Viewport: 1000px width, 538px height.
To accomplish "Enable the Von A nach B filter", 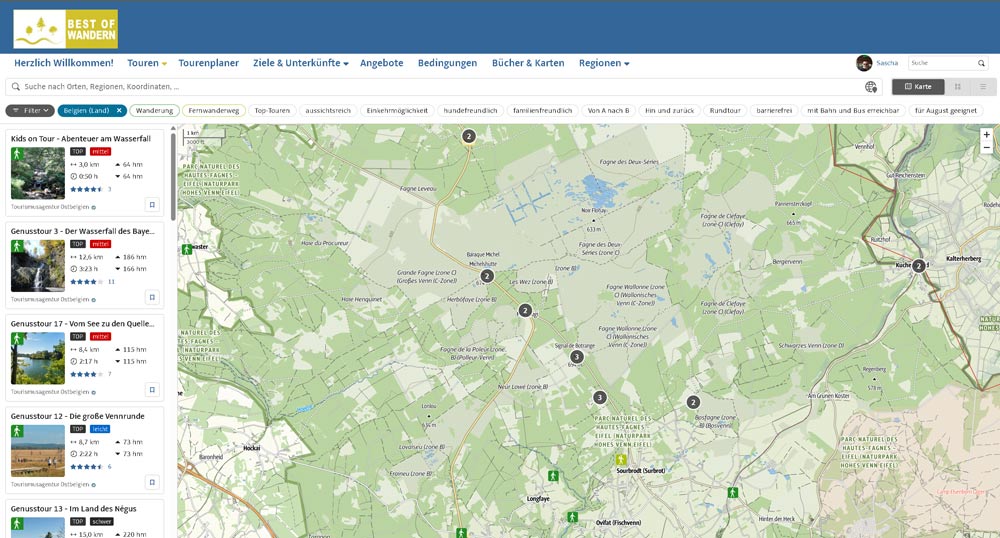I will point(608,110).
